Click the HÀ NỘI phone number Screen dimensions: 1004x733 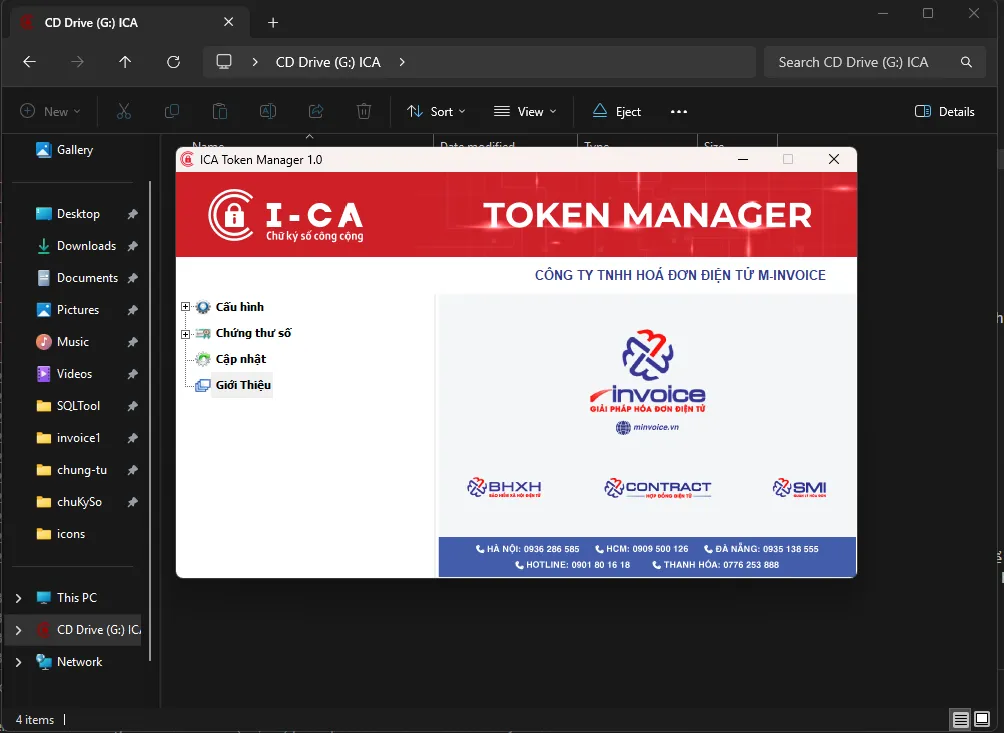coord(528,549)
